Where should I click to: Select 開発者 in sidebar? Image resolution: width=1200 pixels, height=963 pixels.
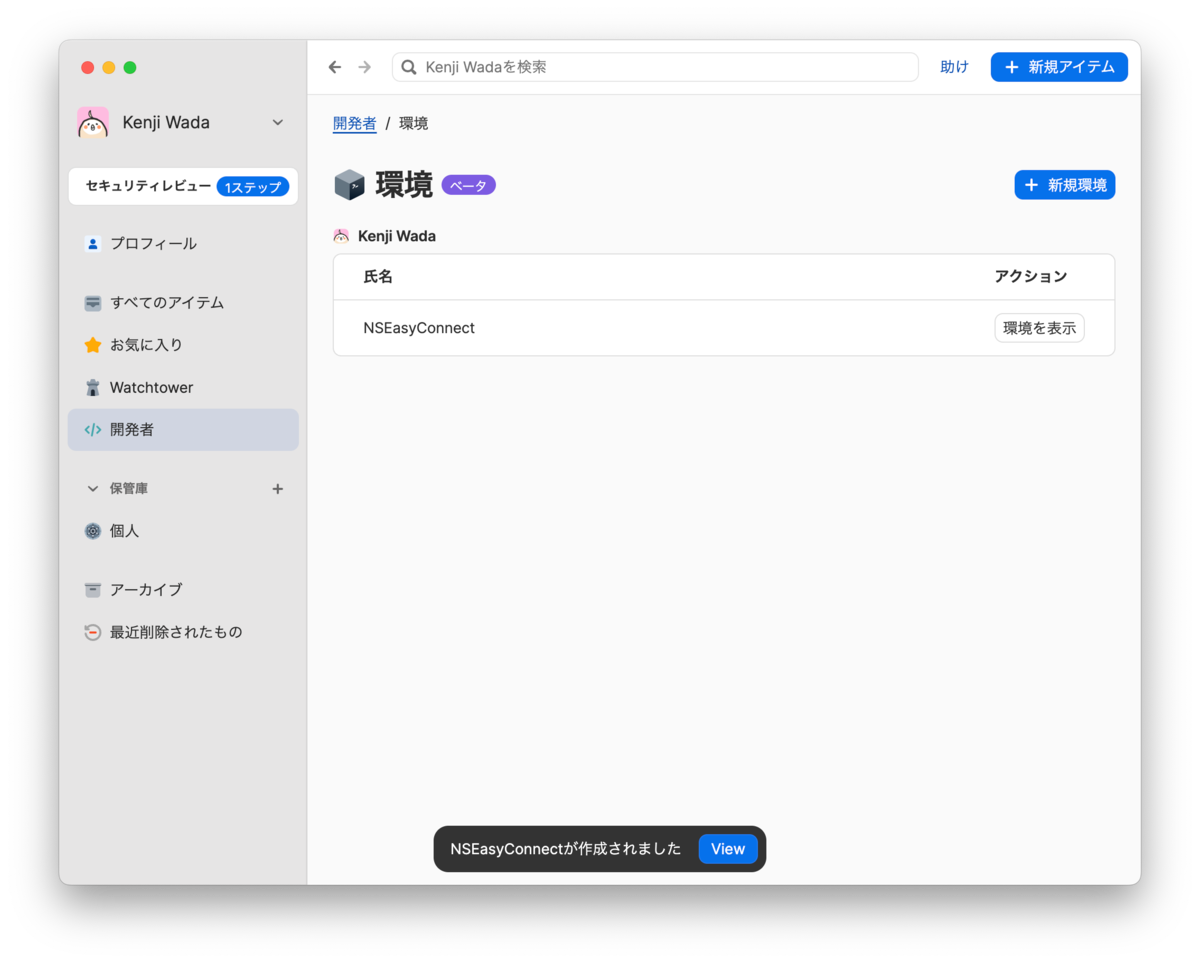pyautogui.click(x=183, y=430)
